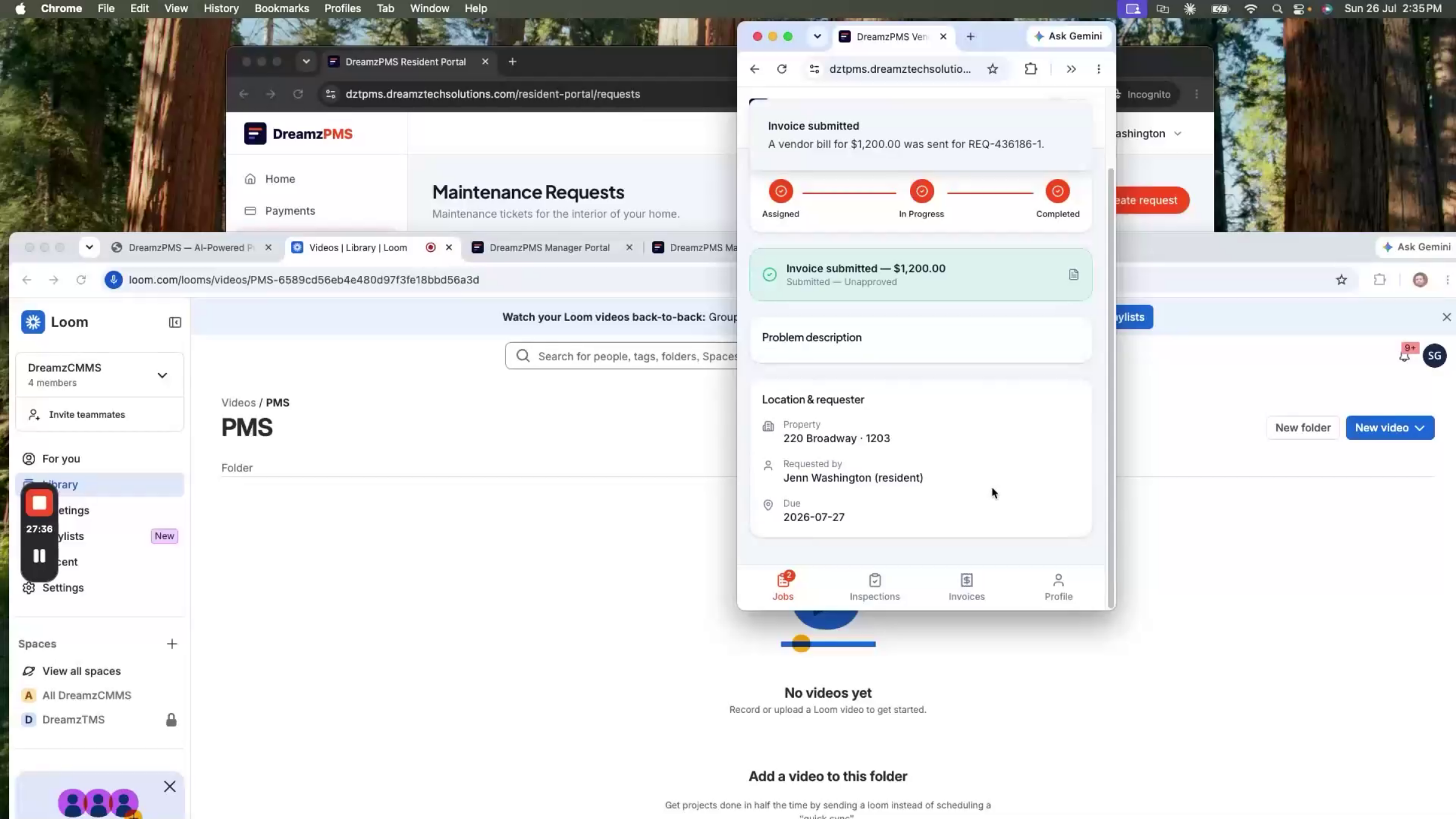Viewport: 1456px width, 819px height.
Task: Click the New folder button
Action: pyautogui.click(x=1303, y=428)
